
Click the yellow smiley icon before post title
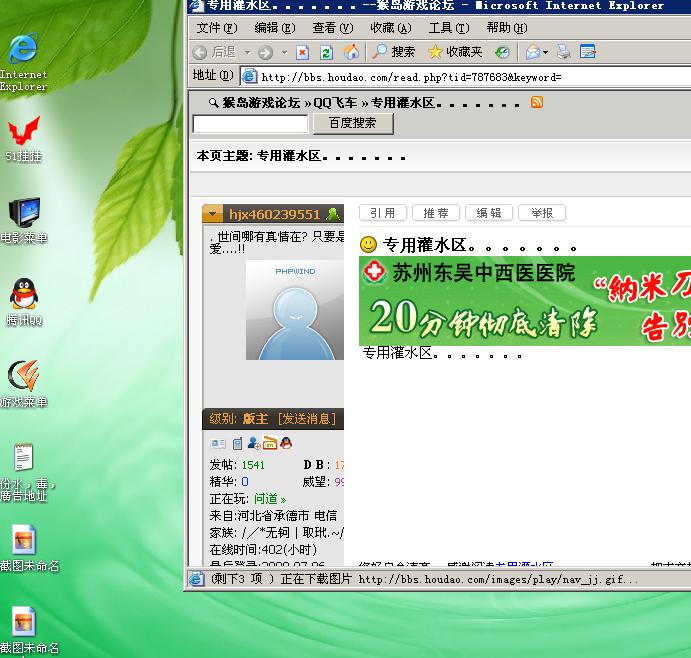coord(368,244)
